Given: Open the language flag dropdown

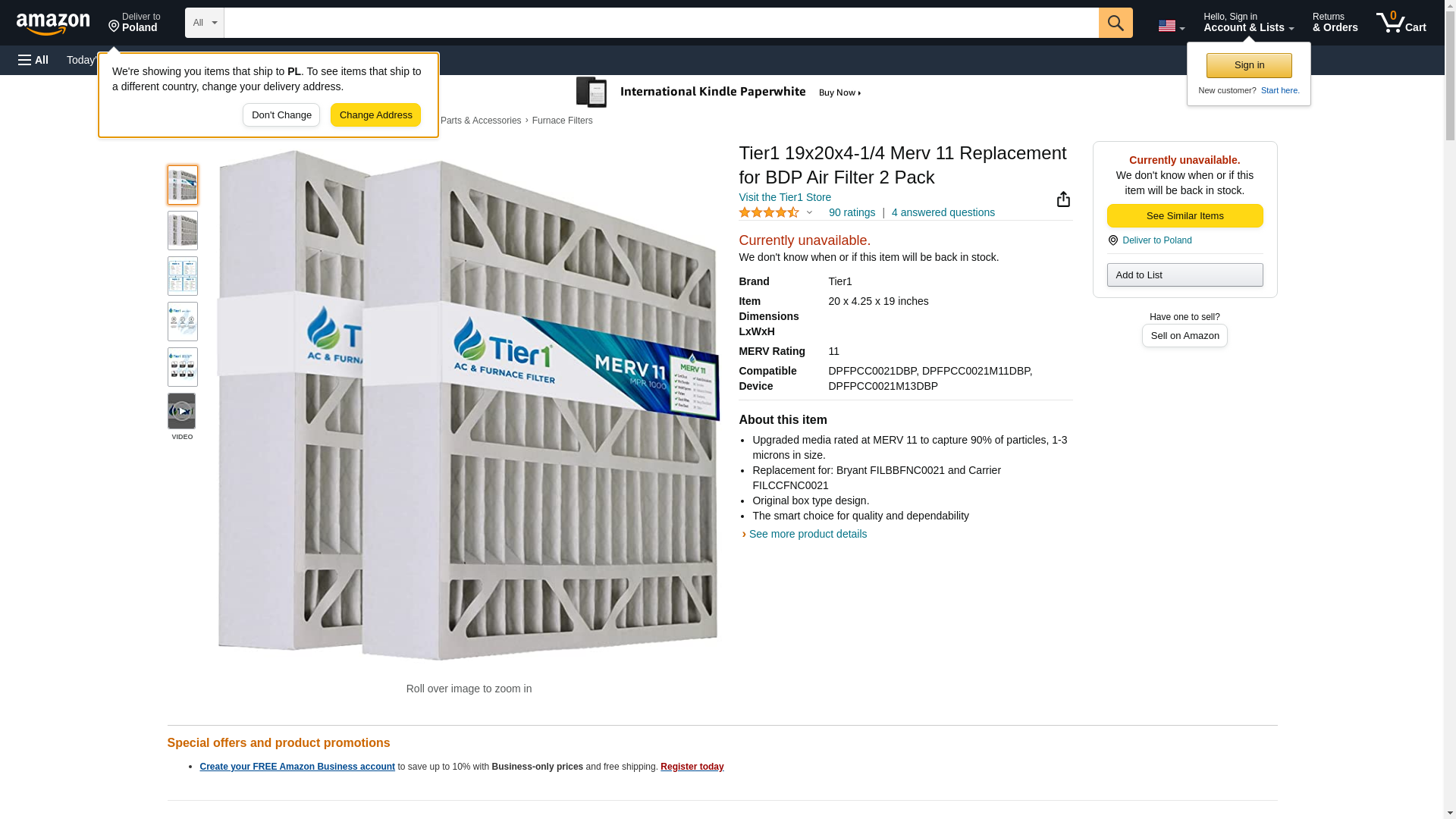Looking at the screenshot, I should tap(1171, 26).
